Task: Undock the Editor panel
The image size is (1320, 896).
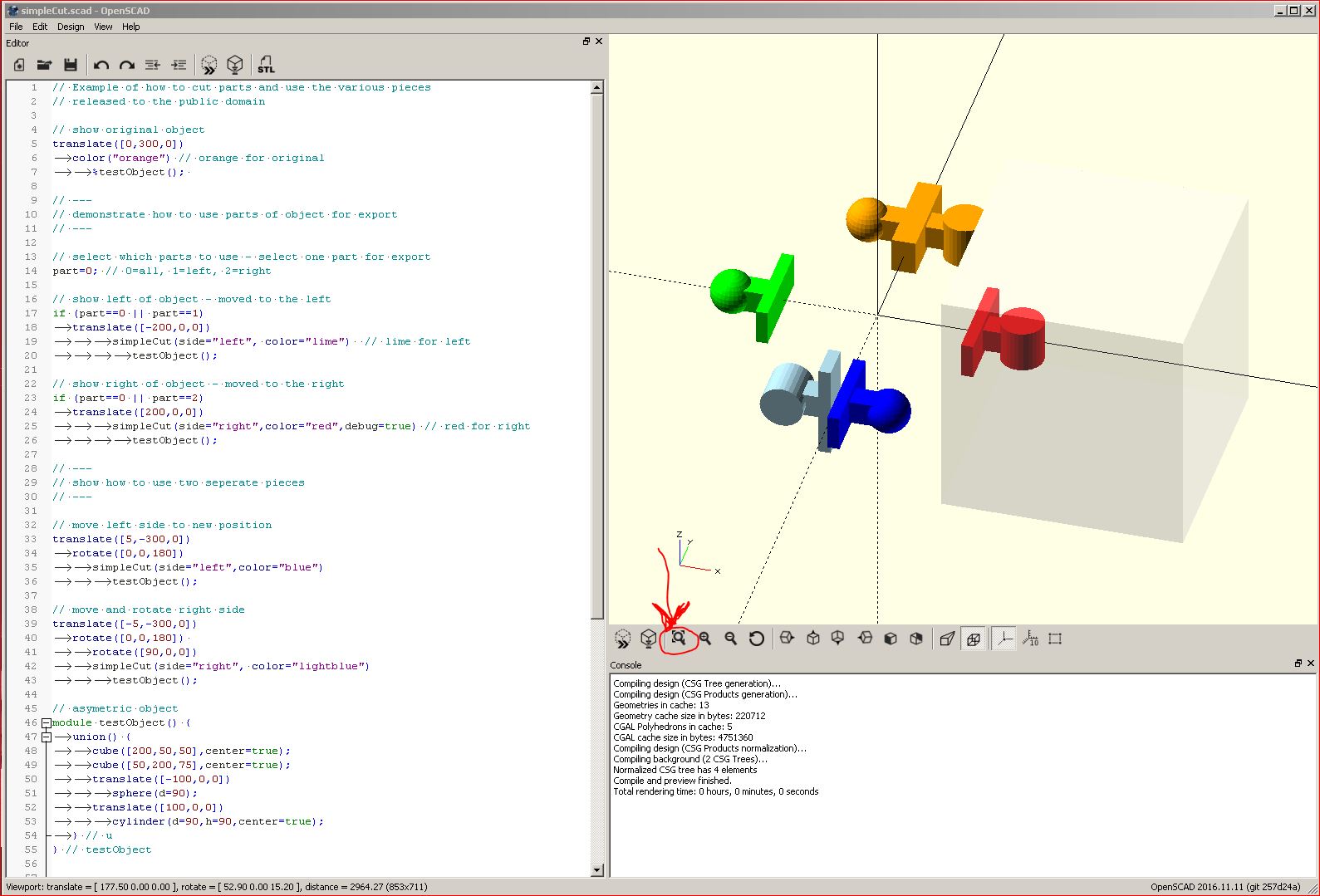Action: (586, 42)
